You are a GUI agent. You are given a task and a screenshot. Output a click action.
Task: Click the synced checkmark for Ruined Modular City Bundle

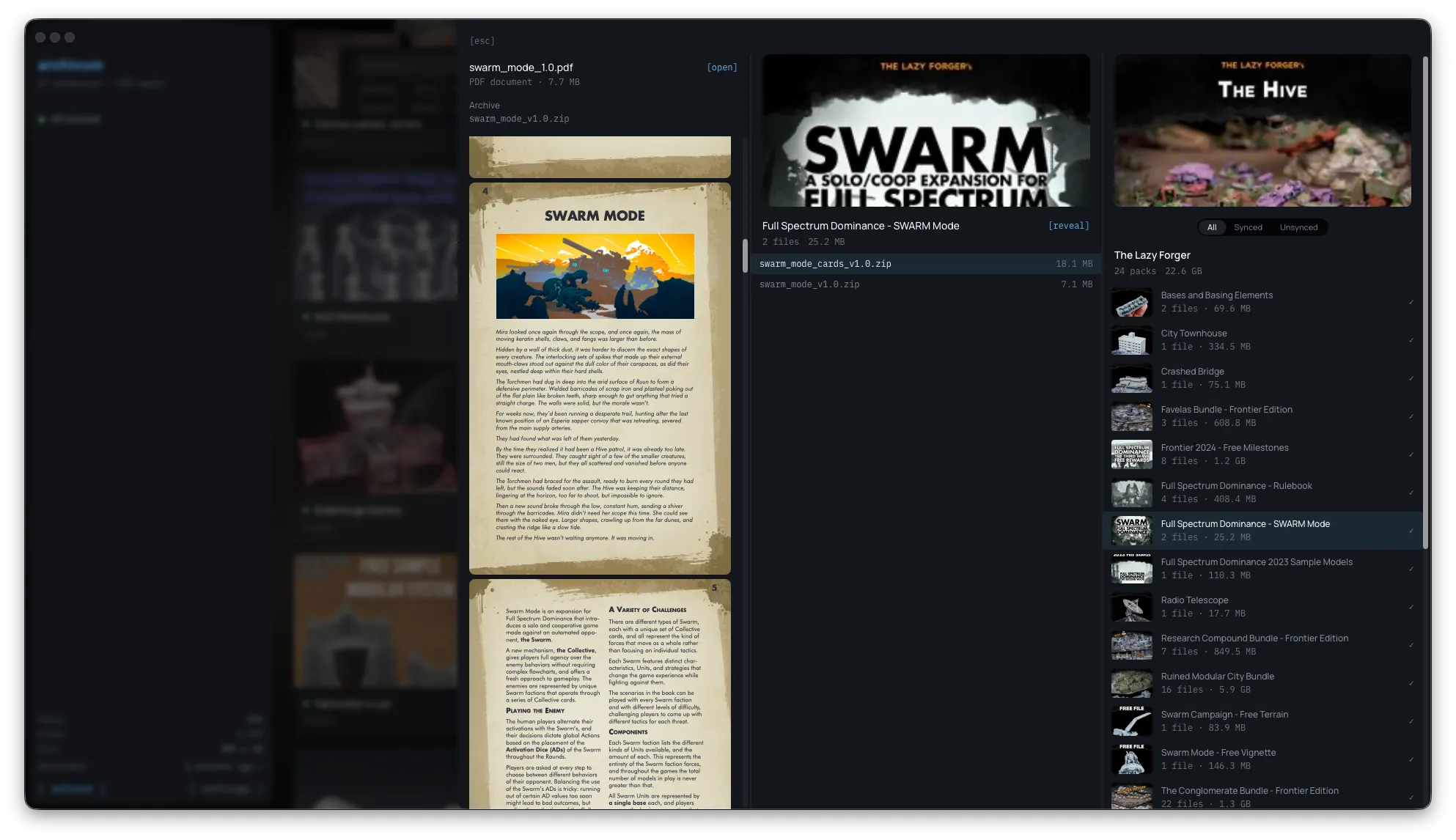(x=1411, y=684)
